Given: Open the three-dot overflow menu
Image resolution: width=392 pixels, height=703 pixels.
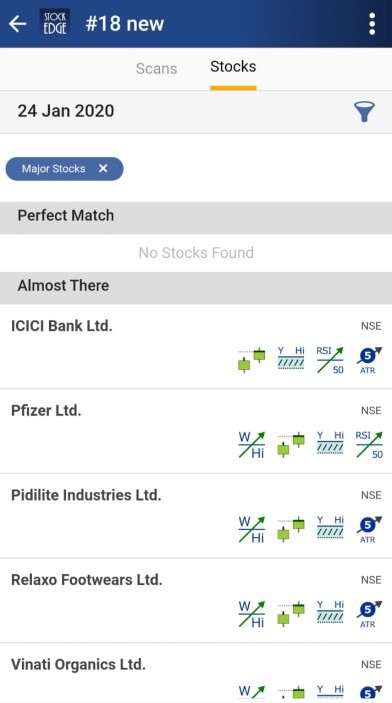Looking at the screenshot, I should pyautogui.click(x=372, y=23).
